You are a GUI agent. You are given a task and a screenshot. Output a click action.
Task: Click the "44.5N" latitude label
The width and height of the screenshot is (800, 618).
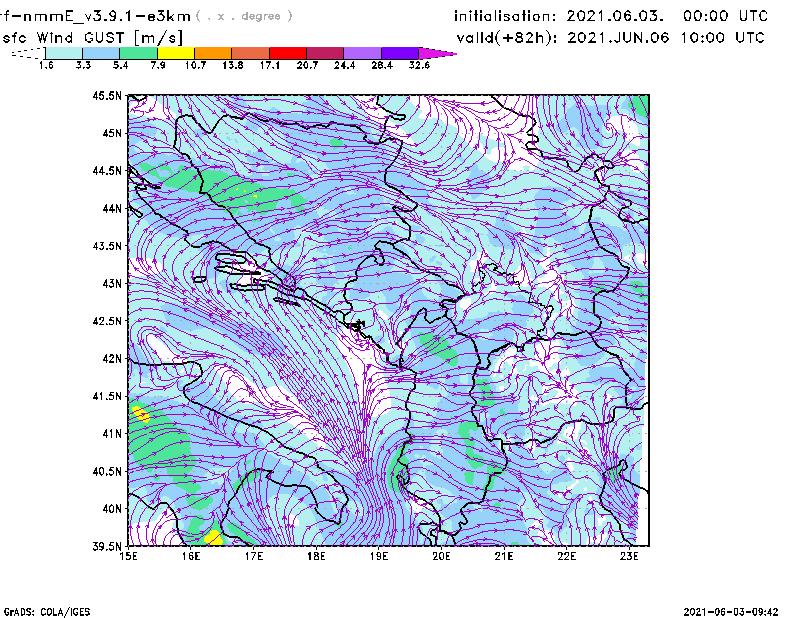click(x=107, y=170)
